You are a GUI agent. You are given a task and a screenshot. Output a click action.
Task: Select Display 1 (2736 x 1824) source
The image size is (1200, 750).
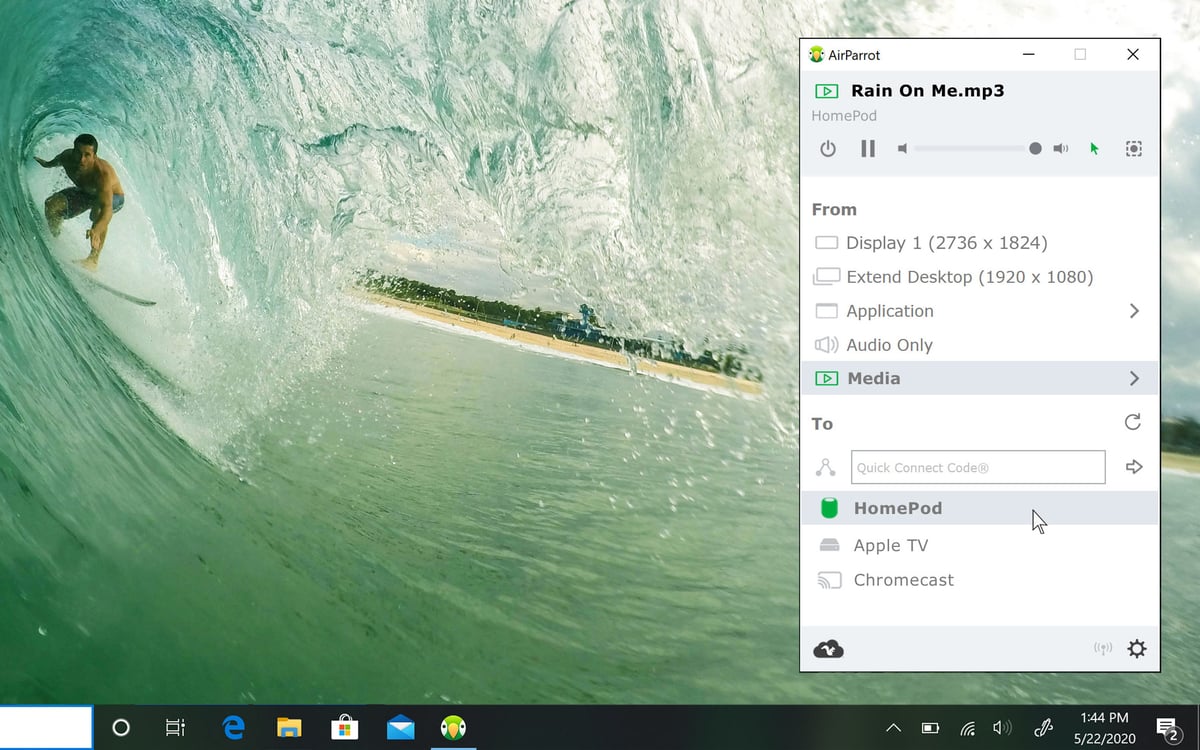click(x=945, y=243)
